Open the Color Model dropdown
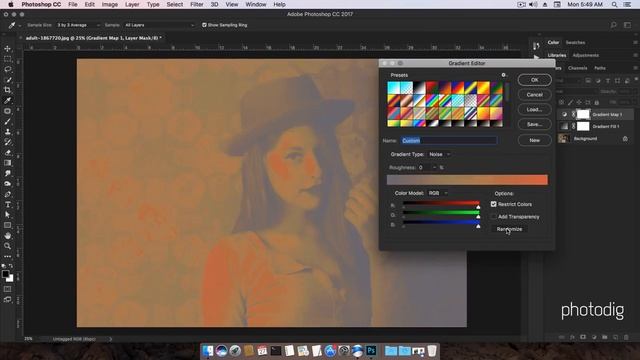Viewport: 640px width, 360px height. [x=438, y=193]
